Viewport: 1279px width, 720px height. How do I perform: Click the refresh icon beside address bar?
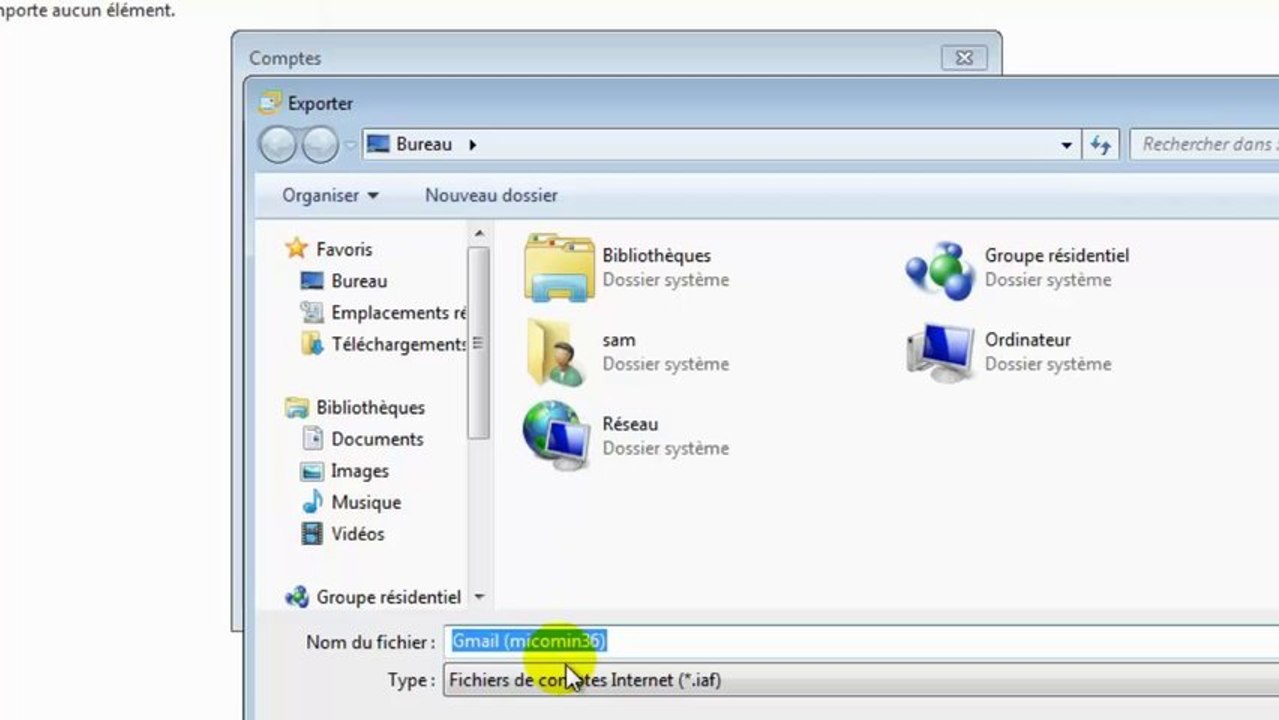tap(1101, 145)
